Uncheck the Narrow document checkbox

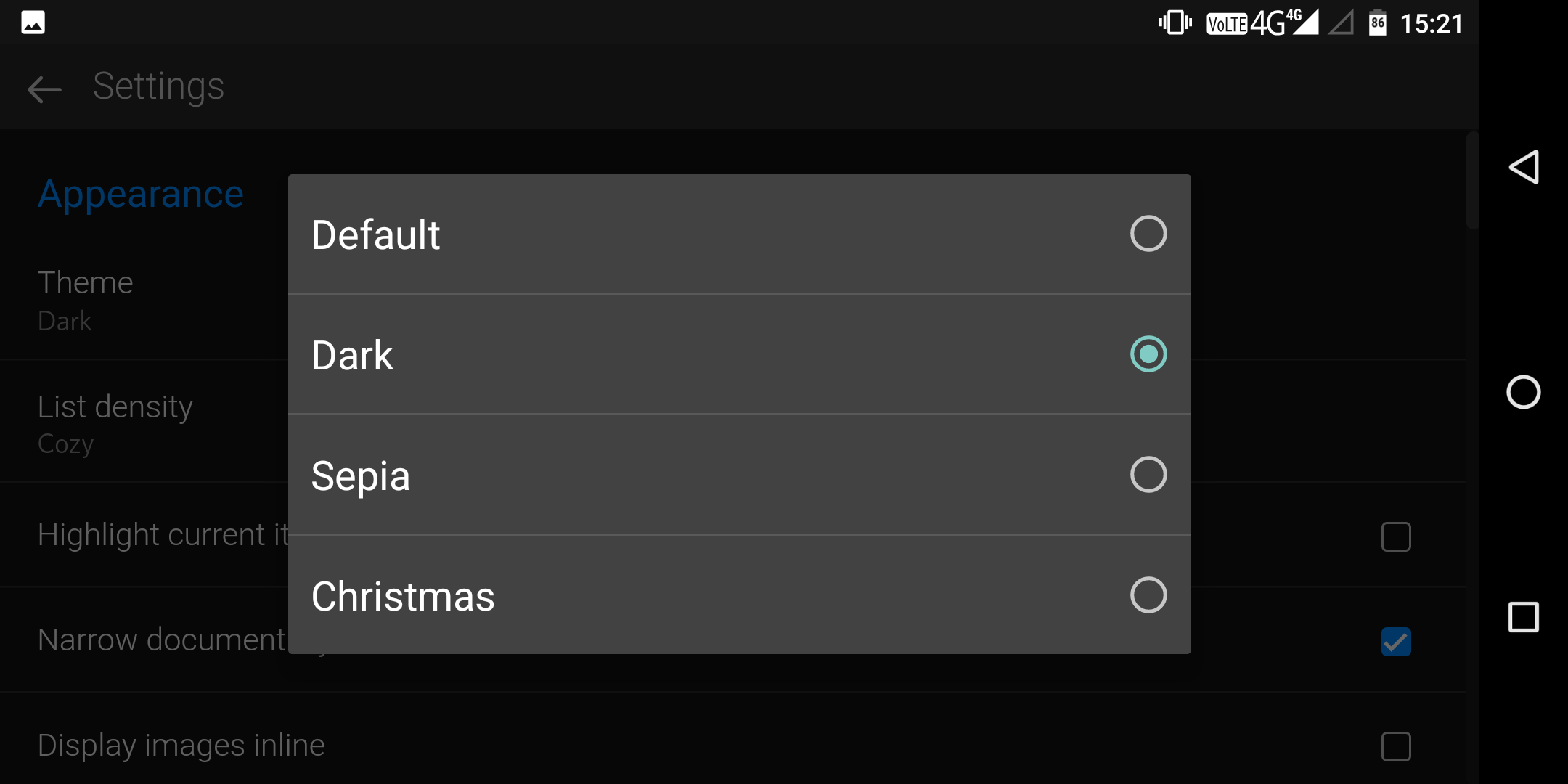(1395, 642)
